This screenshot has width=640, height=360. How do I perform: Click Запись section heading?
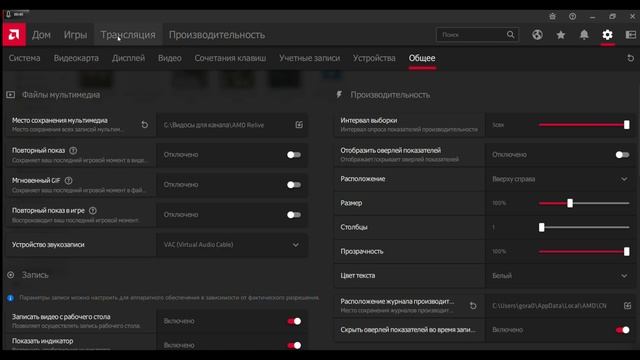(x=35, y=275)
